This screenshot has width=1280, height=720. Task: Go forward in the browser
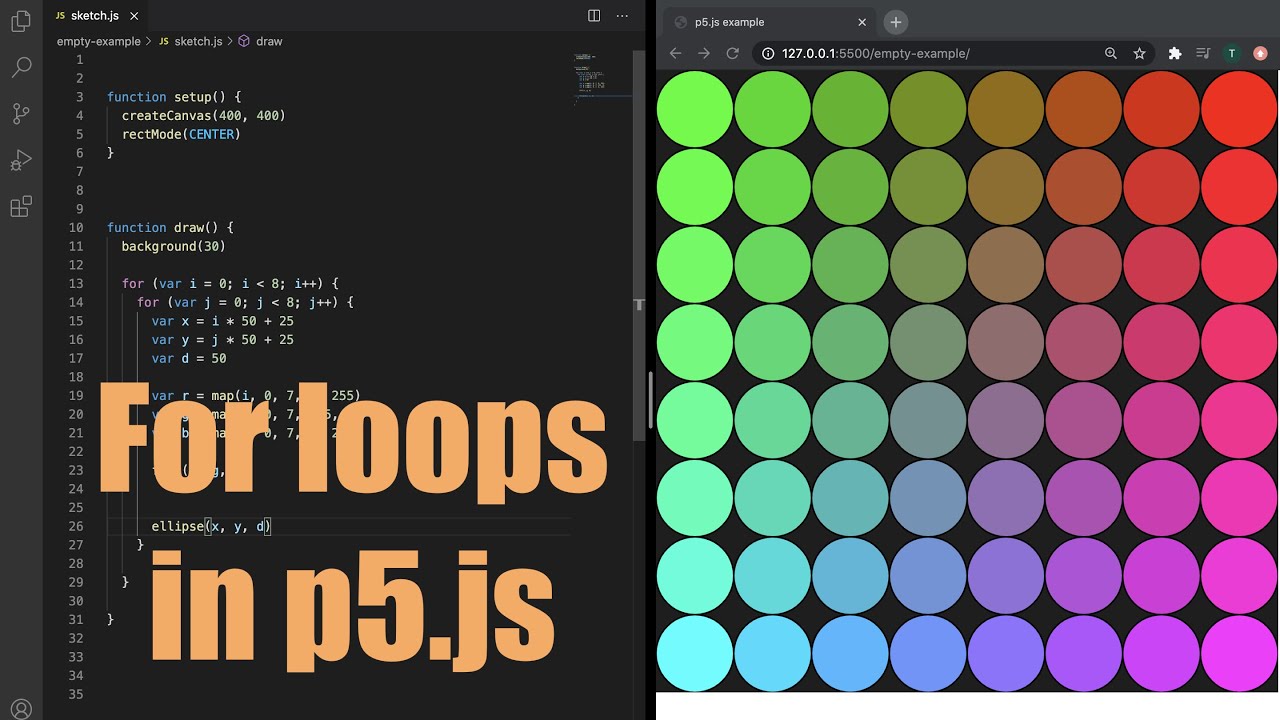[x=704, y=53]
